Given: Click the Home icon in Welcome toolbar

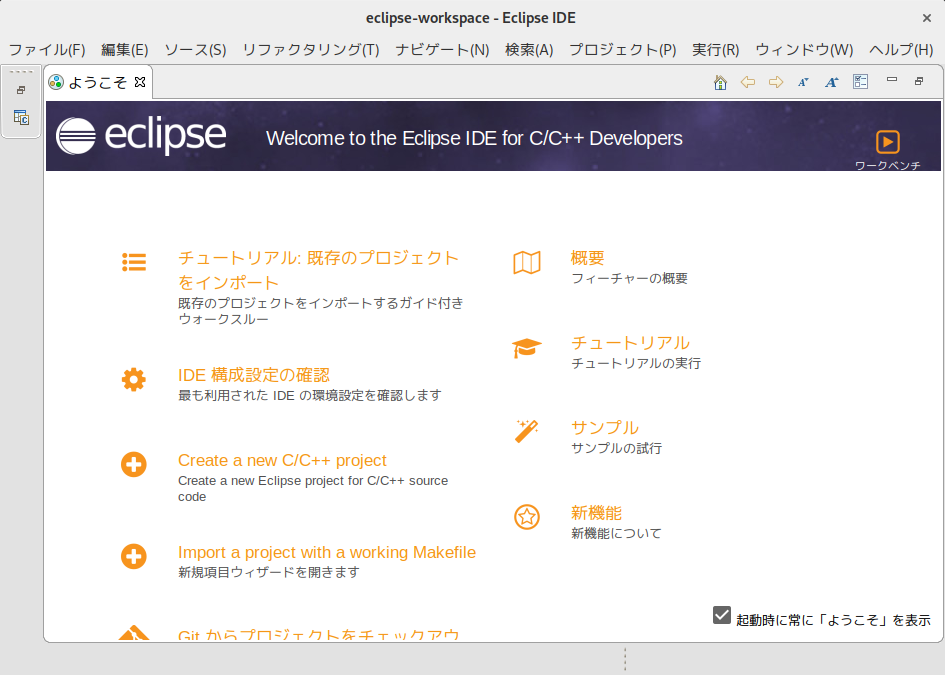Looking at the screenshot, I should pyautogui.click(x=720, y=82).
